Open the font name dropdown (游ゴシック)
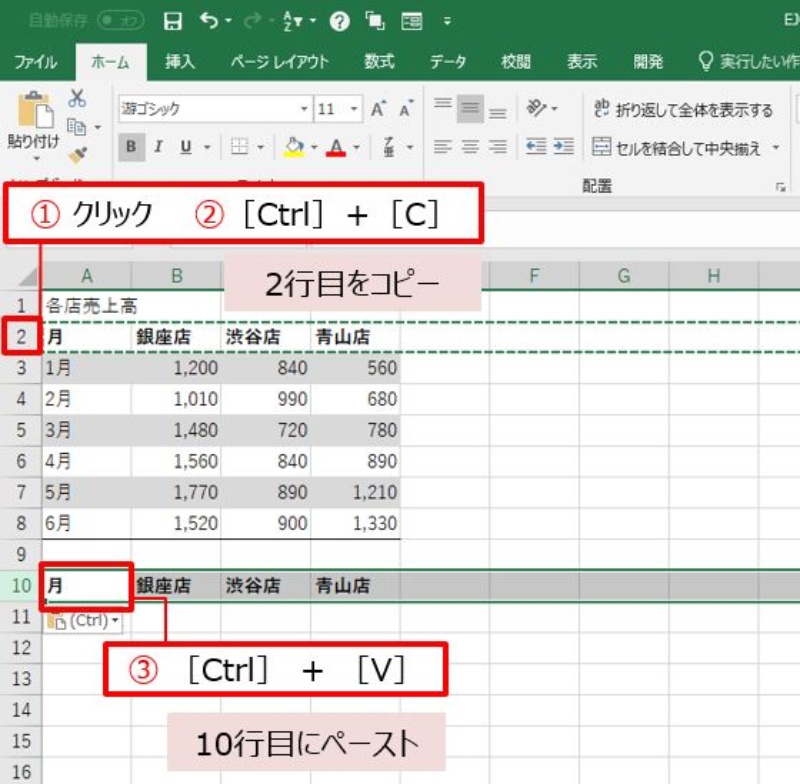 tap(304, 109)
